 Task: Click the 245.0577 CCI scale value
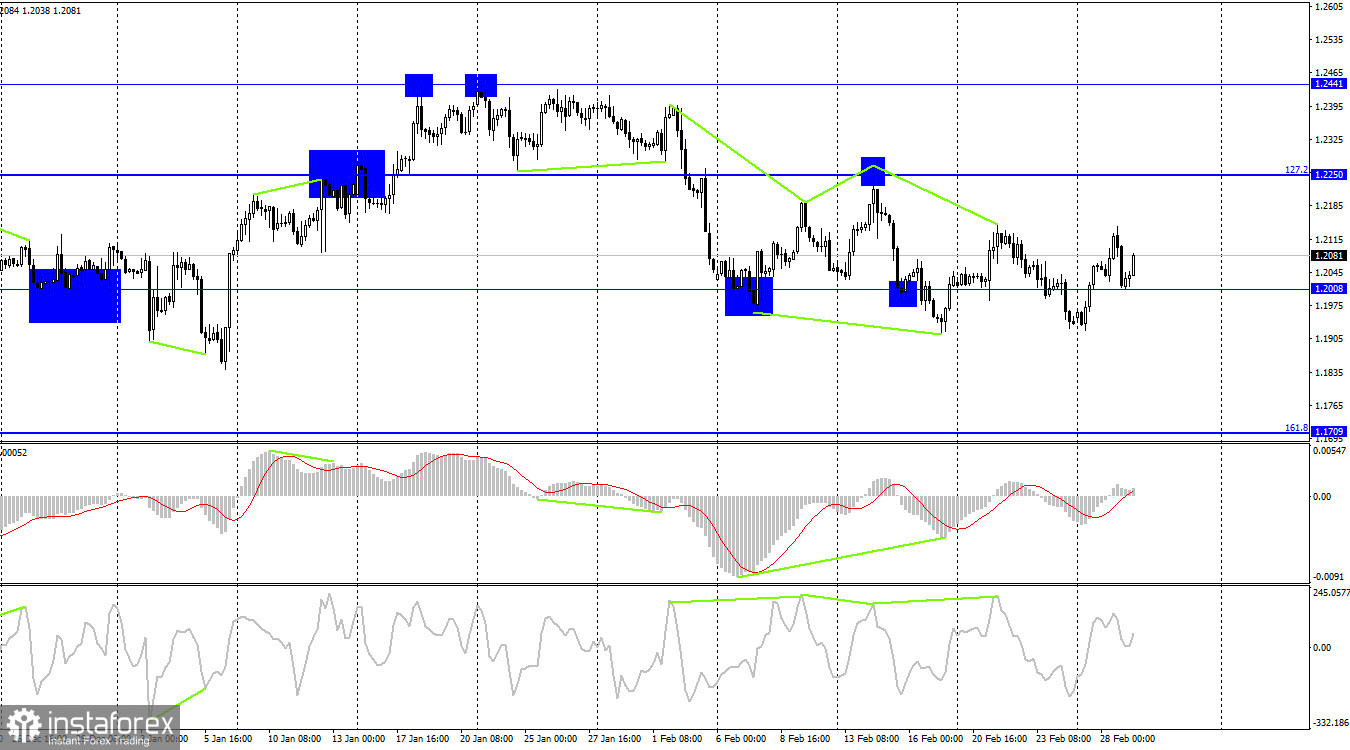tap(1331, 592)
